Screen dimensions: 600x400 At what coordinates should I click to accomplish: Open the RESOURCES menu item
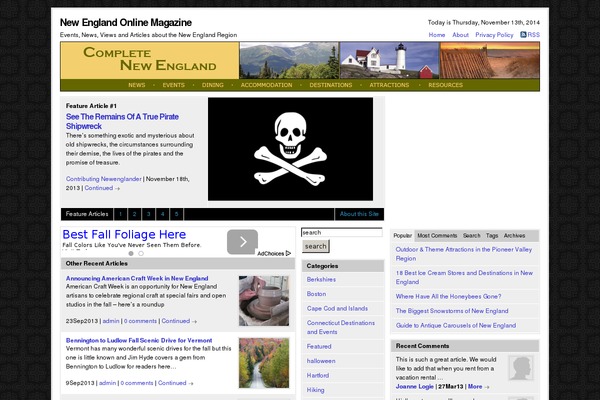[x=445, y=85]
